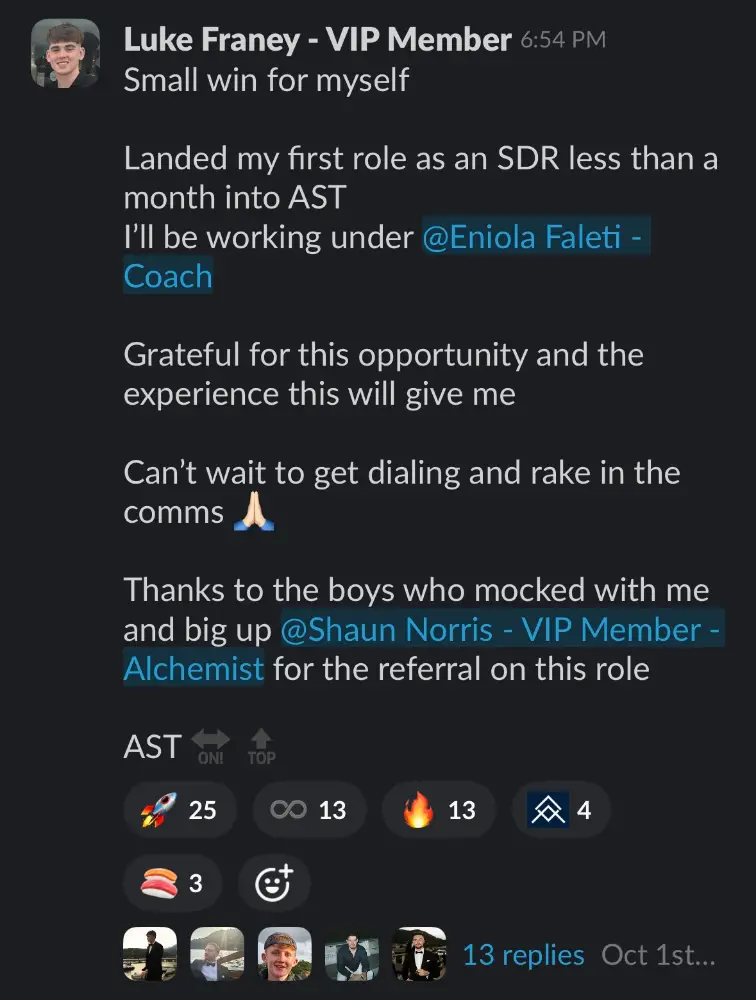
Task: Open the @Eniola Faleti - Coach mention
Action: pos(537,238)
